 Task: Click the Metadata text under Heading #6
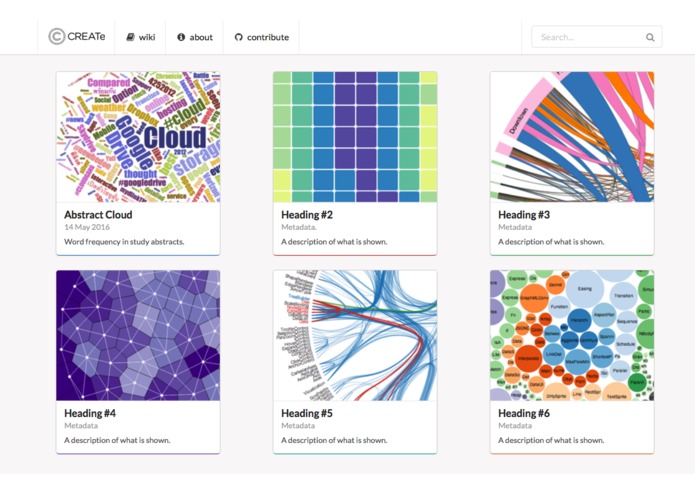pos(515,426)
